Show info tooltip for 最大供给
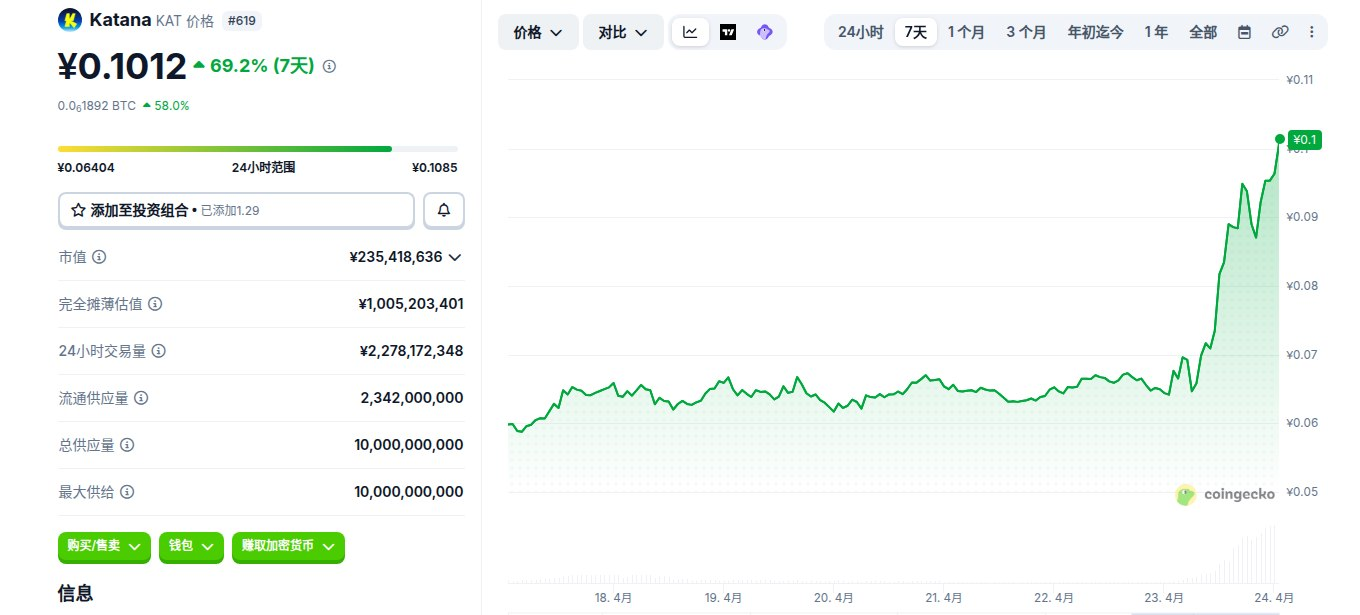Screen dimensions: 1360x615 click(x=127, y=492)
